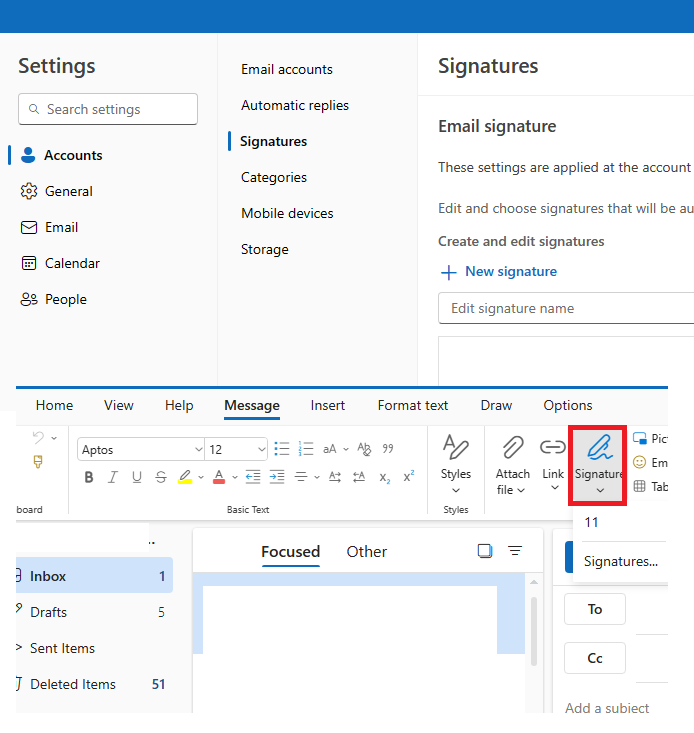The height and width of the screenshot is (733, 694).
Task: Decrease paragraph indent
Action: [x=253, y=477]
